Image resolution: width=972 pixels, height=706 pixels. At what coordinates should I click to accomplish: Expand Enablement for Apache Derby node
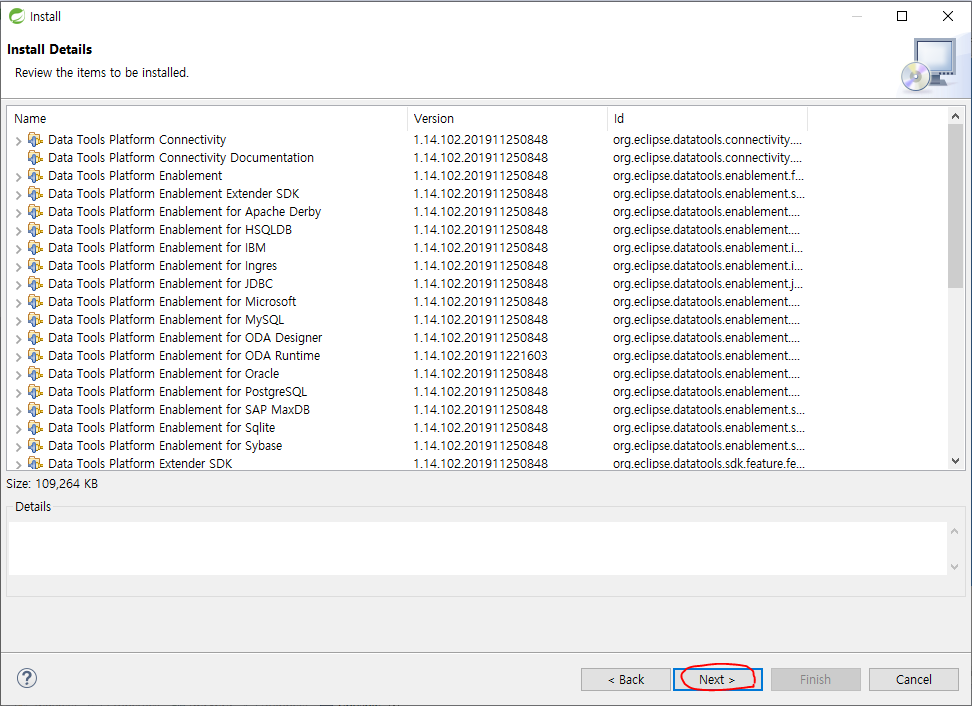pyautogui.click(x=18, y=213)
